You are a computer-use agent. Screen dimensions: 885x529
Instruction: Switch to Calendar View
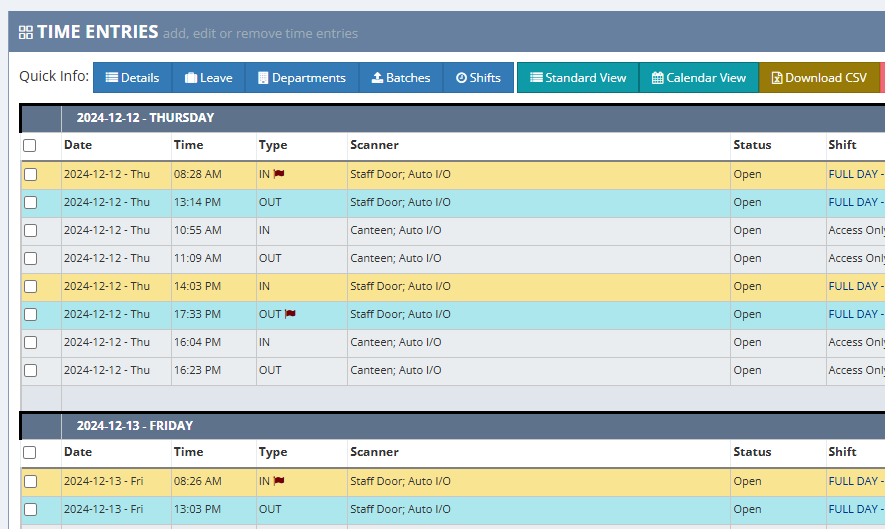pos(698,78)
